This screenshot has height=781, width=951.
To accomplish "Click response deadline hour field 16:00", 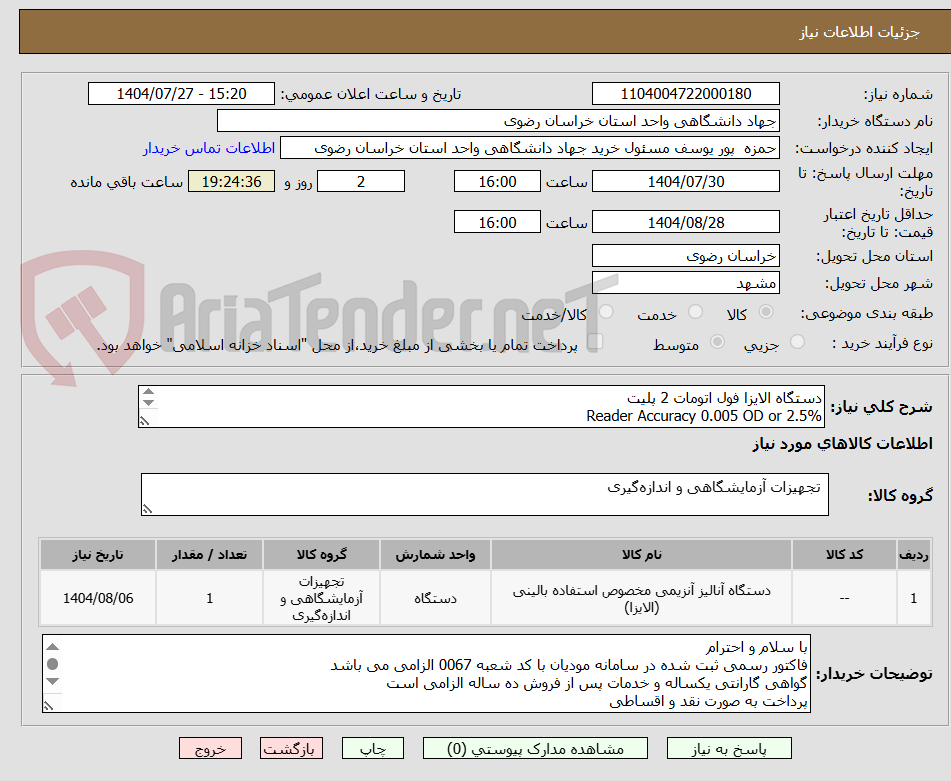I will [x=497, y=181].
